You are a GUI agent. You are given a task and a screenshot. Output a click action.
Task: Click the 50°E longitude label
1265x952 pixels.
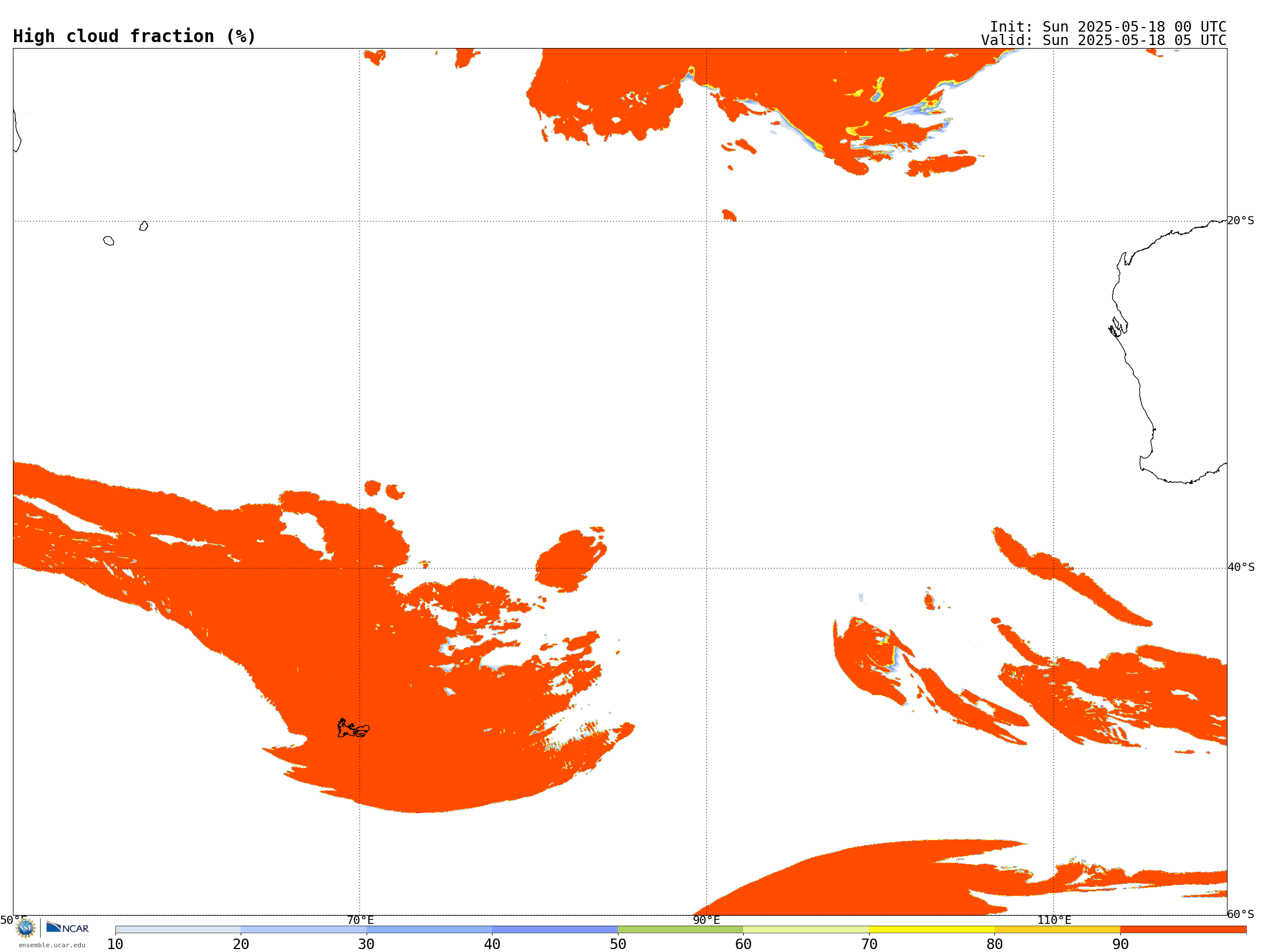[13, 920]
